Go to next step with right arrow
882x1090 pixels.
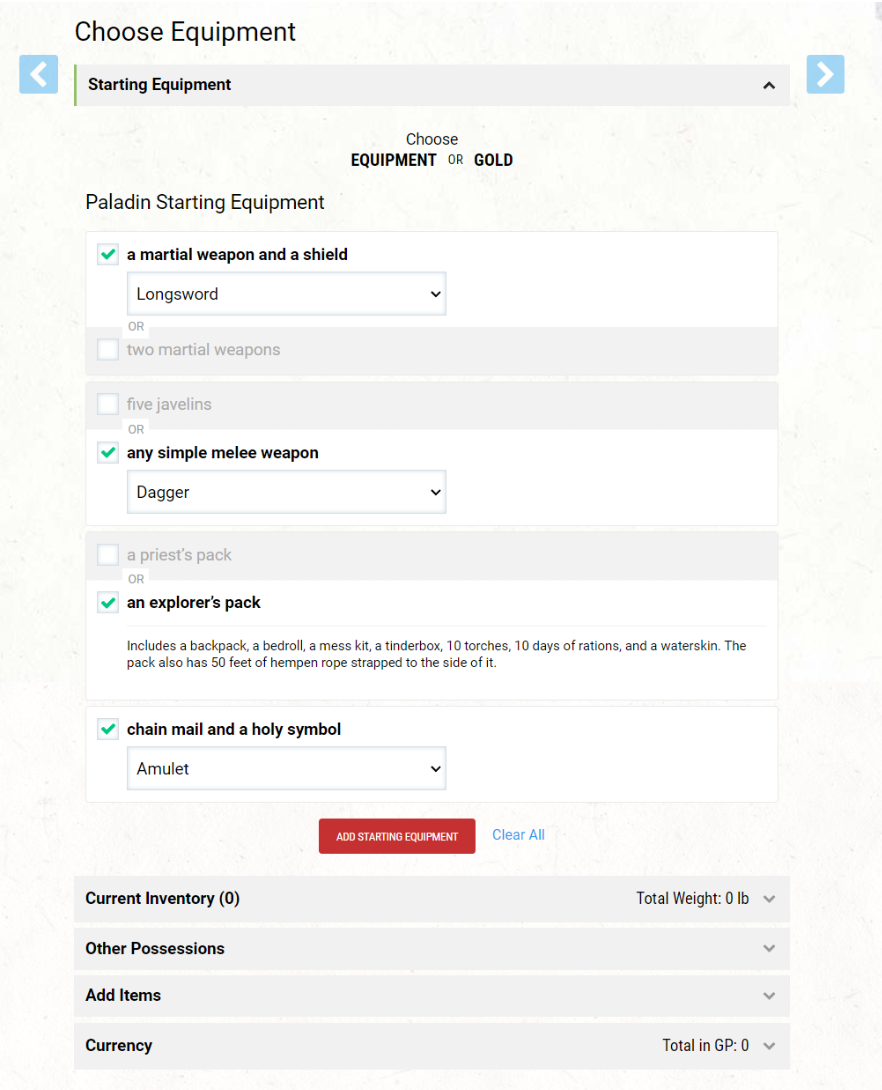[825, 74]
